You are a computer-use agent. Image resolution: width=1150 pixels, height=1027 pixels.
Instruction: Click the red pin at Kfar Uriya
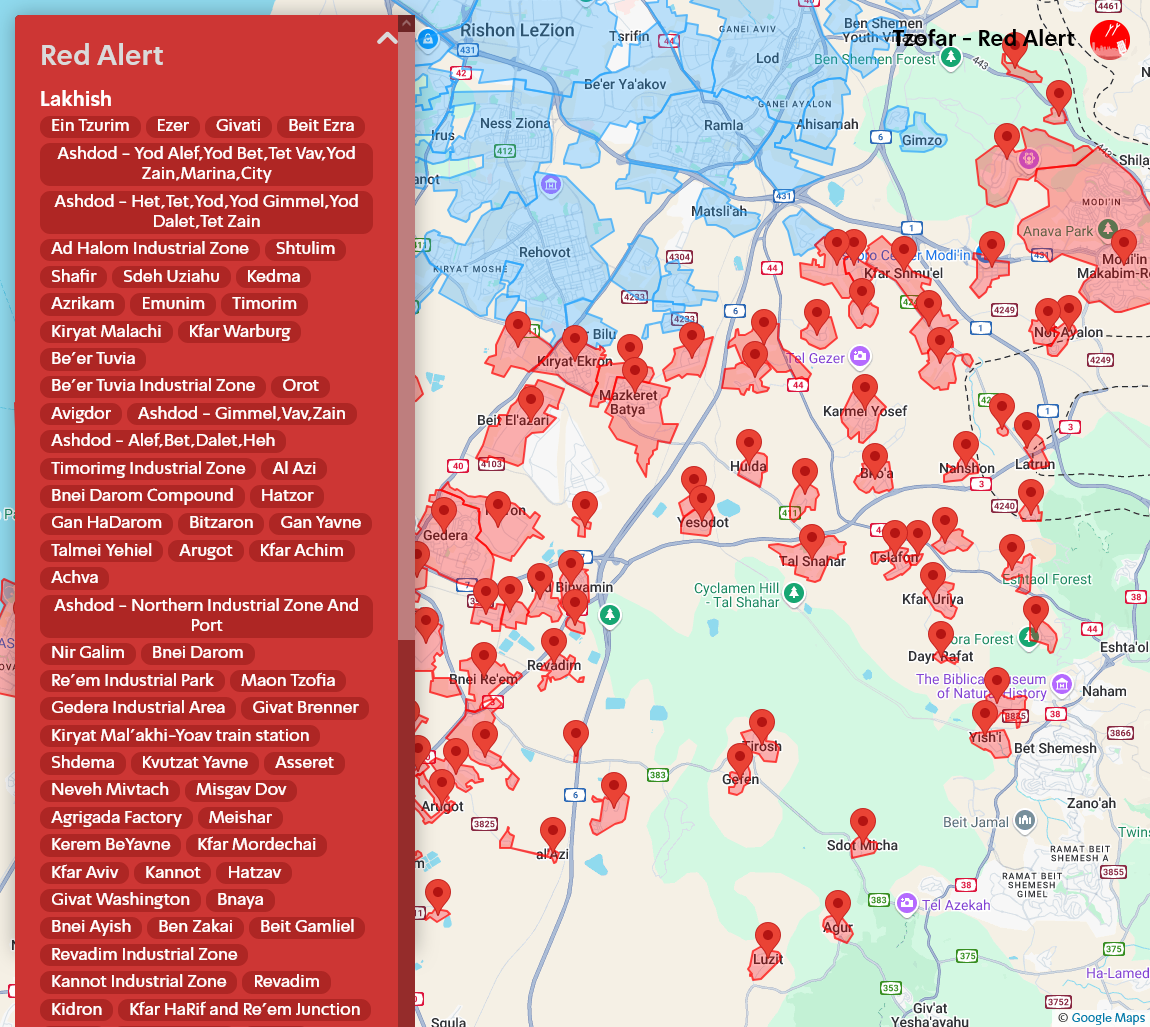tap(933, 580)
